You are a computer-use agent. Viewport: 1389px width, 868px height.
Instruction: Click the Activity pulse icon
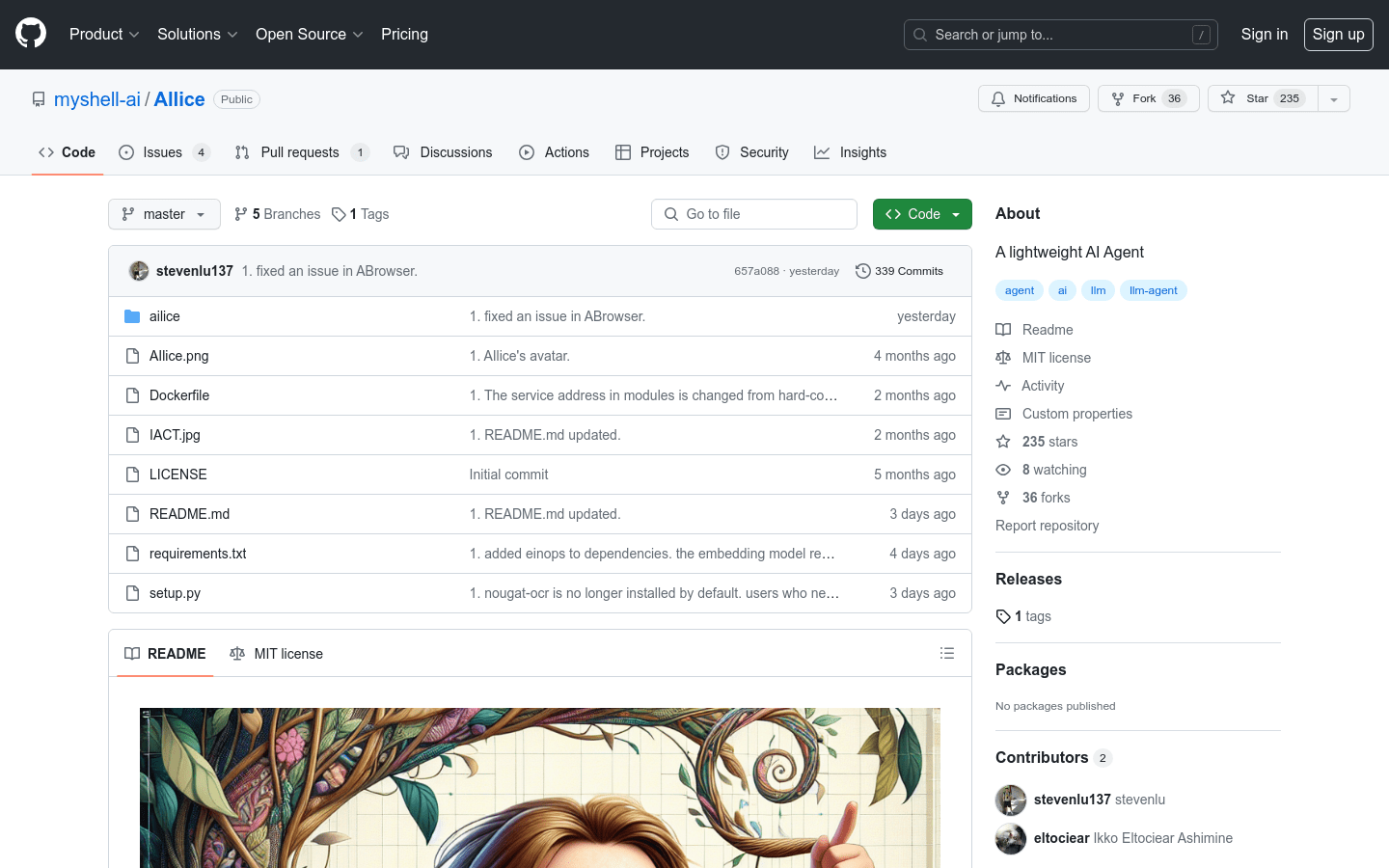point(1003,386)
